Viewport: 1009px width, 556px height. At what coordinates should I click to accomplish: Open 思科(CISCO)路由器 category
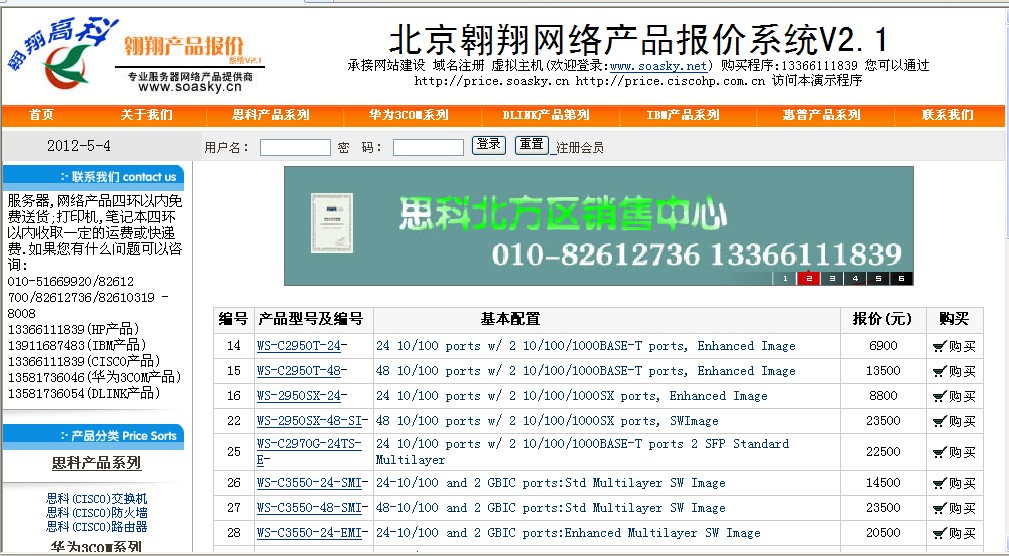click(x=97, y=526)
